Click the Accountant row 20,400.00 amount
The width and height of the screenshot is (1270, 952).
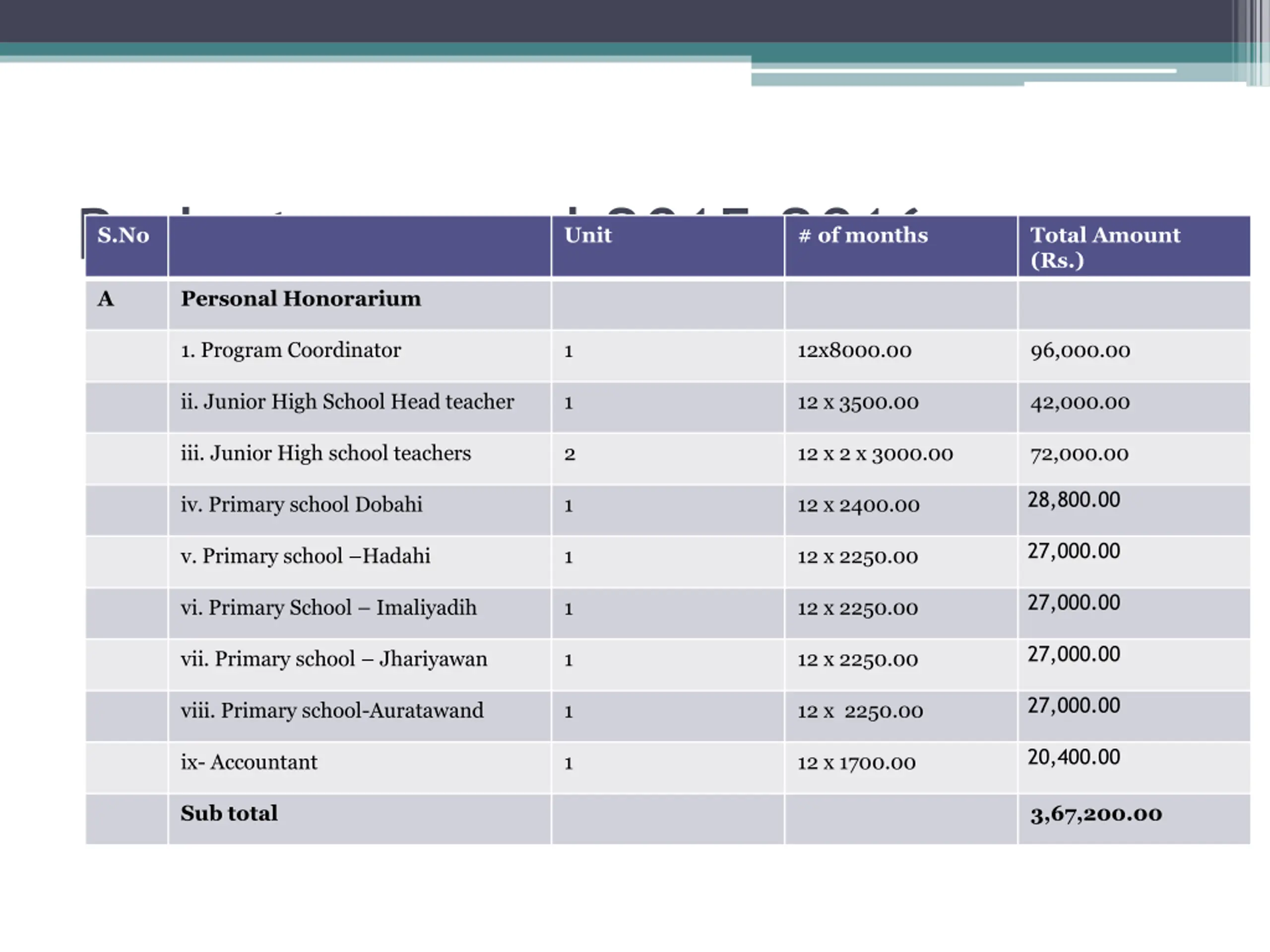[1074, 758]
